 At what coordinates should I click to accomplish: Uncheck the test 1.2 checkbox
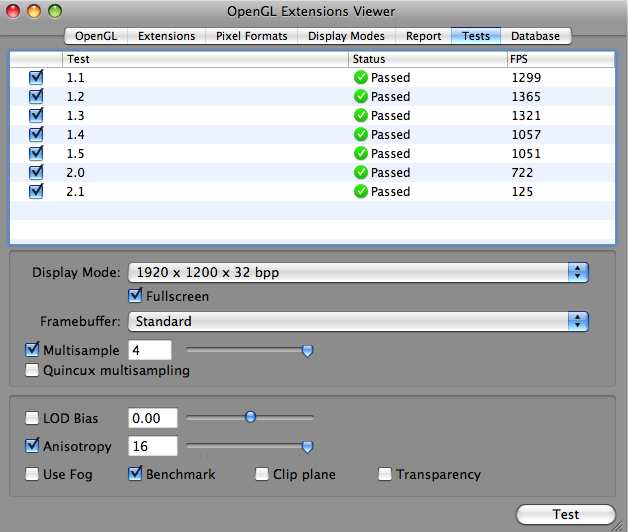coord(36,96)
